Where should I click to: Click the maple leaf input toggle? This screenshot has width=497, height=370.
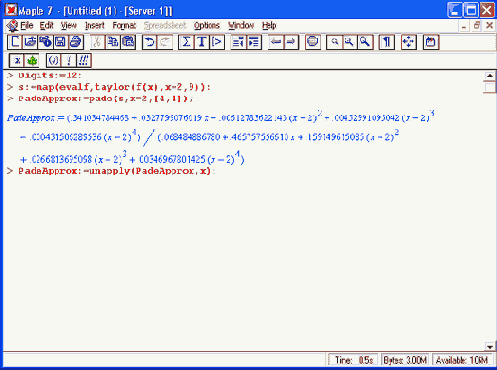tap(32, 61)
